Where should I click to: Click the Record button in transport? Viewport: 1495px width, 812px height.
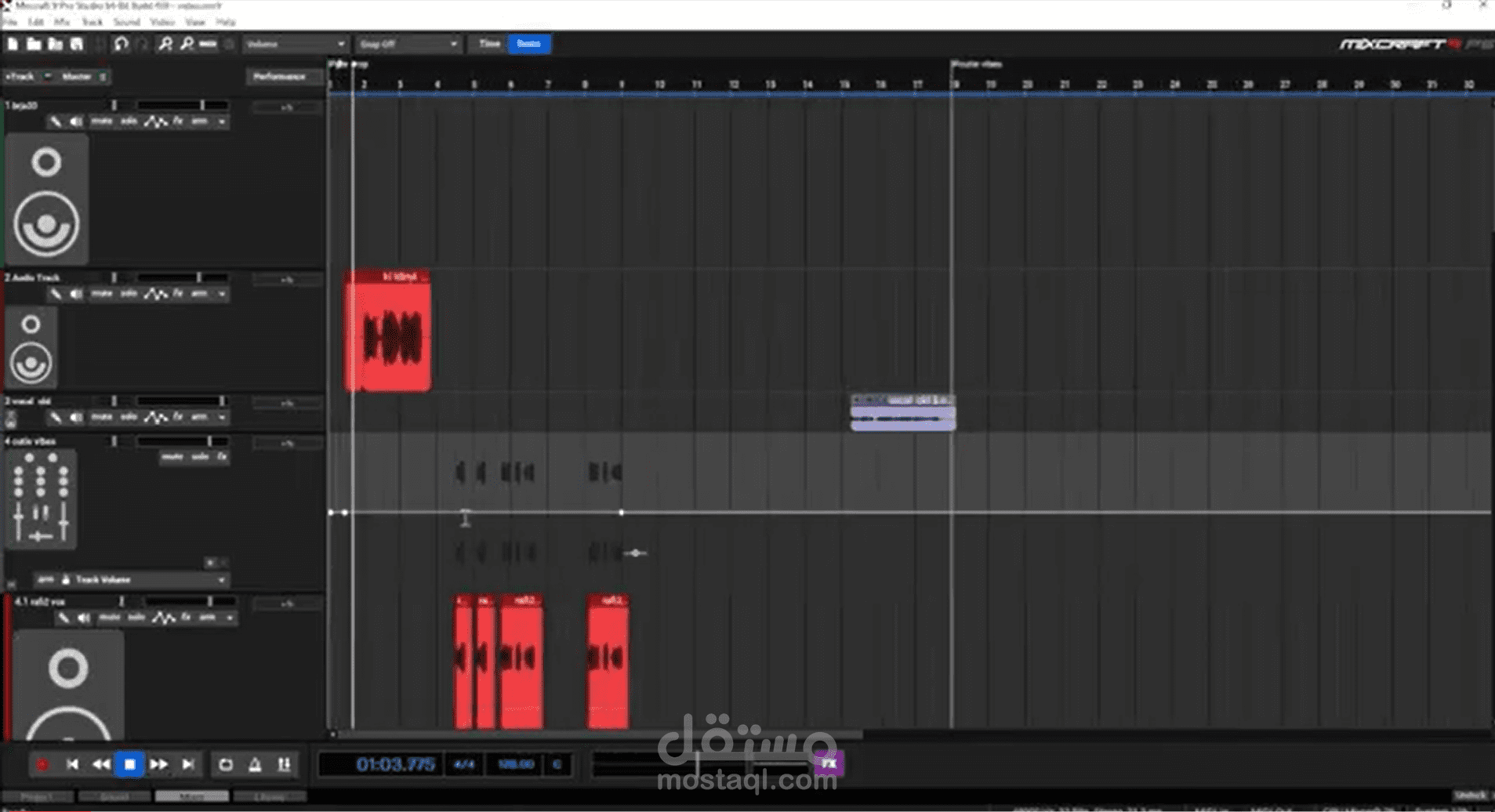pos(42,764)
